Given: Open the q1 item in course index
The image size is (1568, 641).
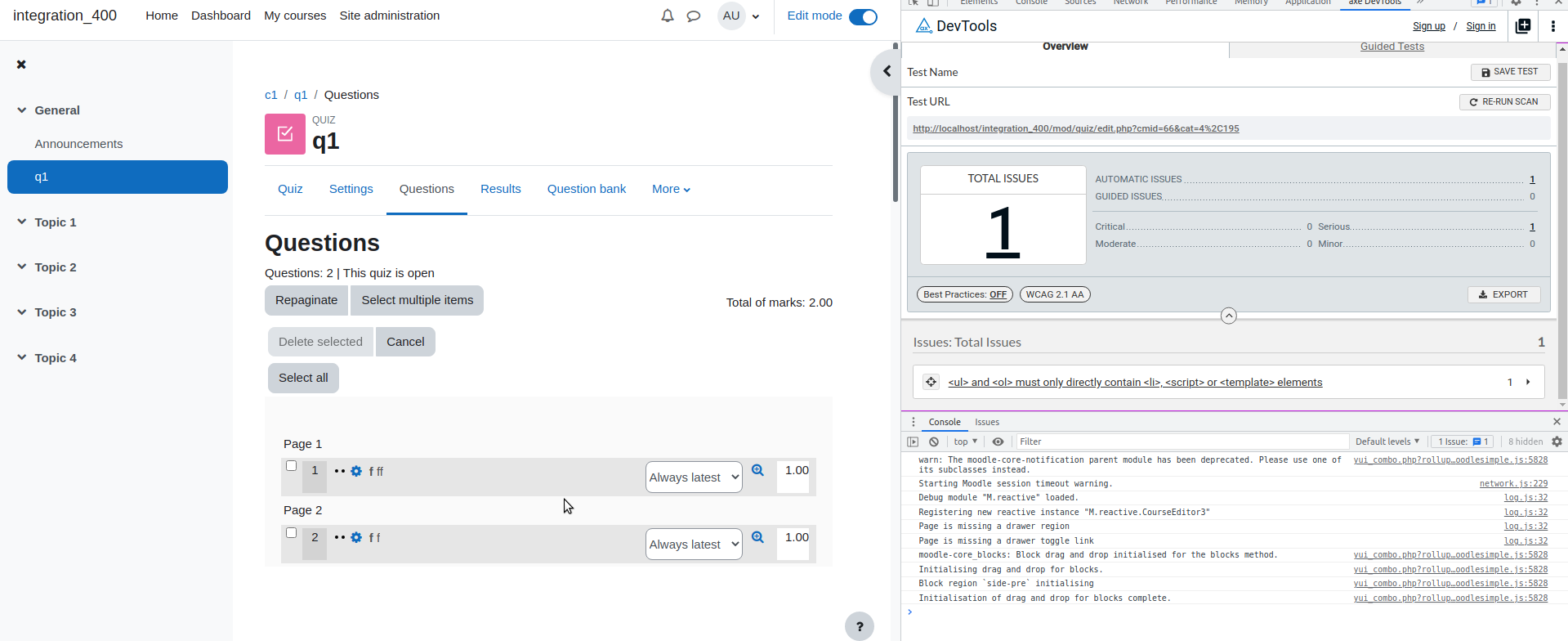Looking at the screenshot, I should click(x=118, y=177).
